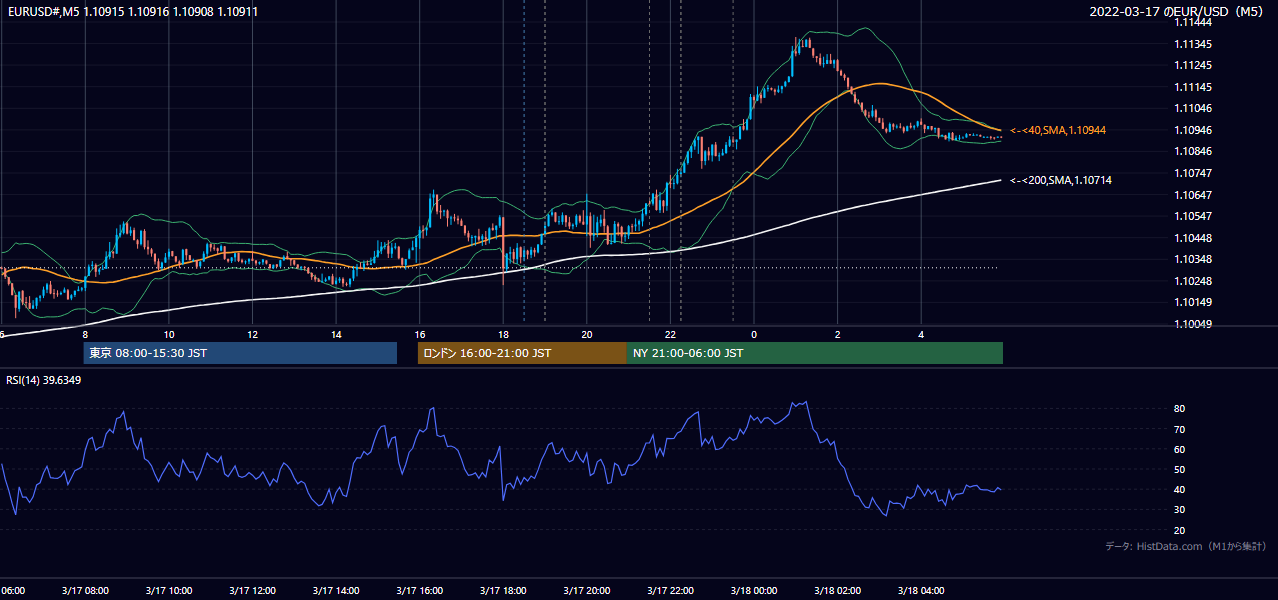Click the 200,SMA,1.10714 white label
This screenshot has height=600, width=1278.
(1060, 180)
